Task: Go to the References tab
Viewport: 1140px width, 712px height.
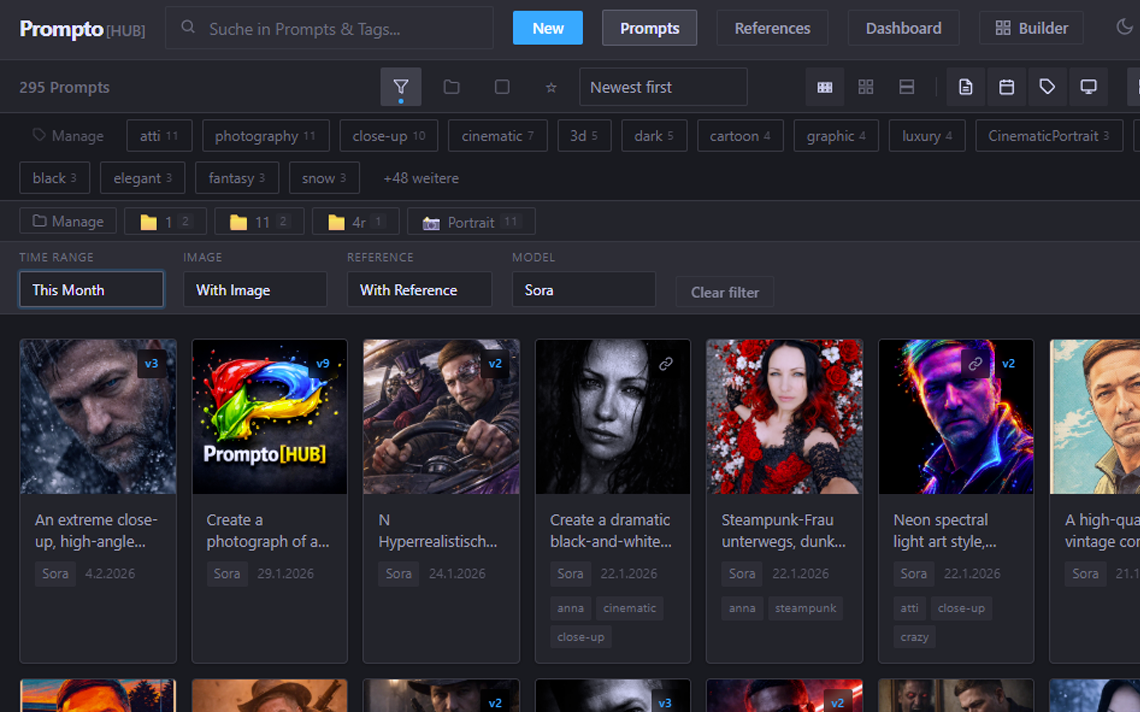Action: pos(772,28)
